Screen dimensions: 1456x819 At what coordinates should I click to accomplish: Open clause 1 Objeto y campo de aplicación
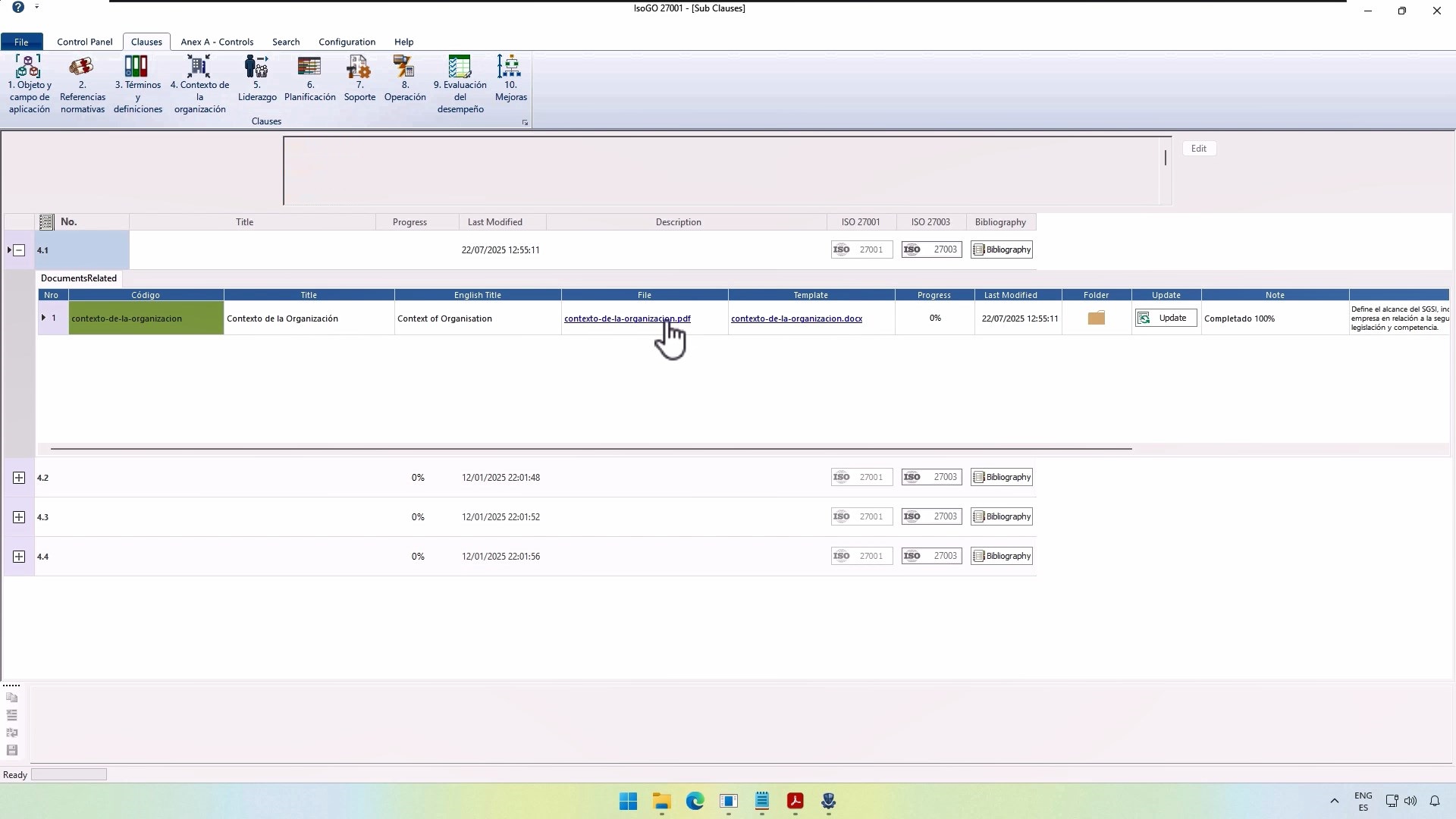click(x=29, y=84)
